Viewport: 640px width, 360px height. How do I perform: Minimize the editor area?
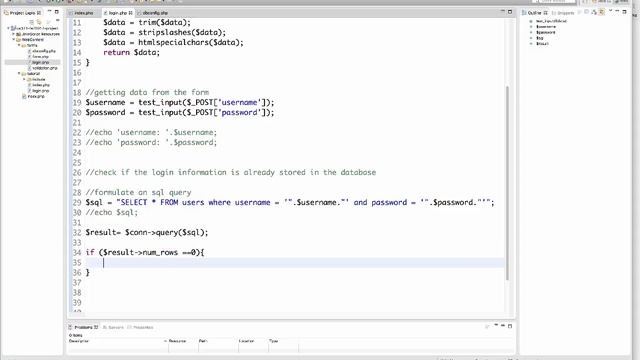502,12
